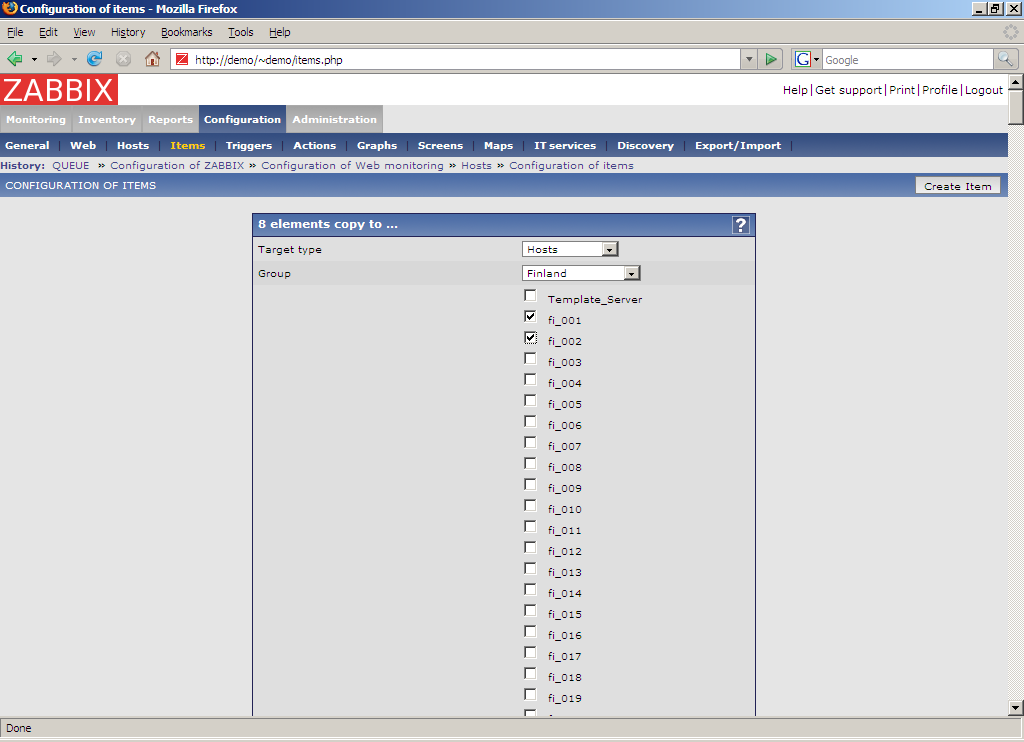The image size is (1024, 742).
Task: Open the Triggers submenu
Action: [x=249, y=146]
